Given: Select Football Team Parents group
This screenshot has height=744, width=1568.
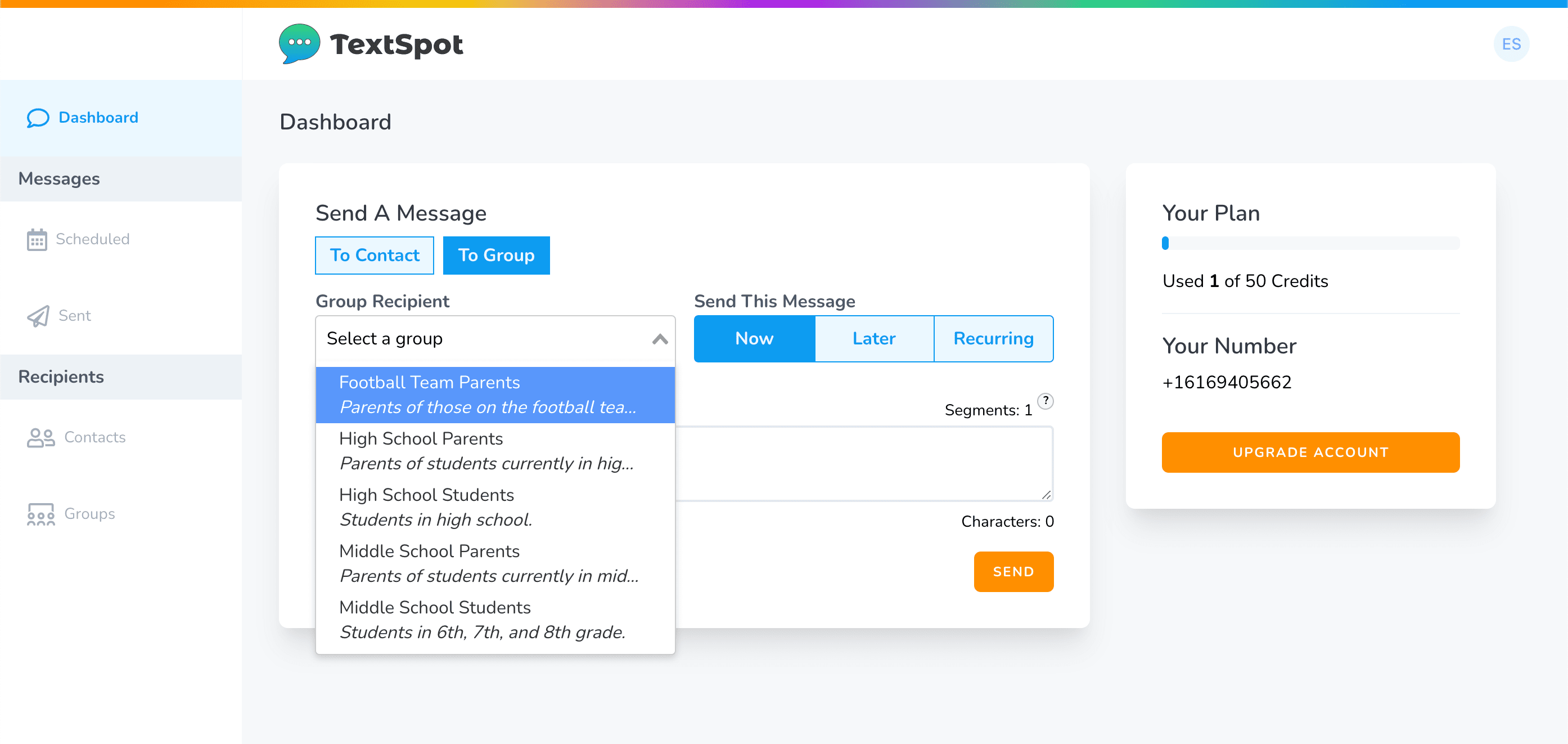Looking at the screenshot, I should point(495,395).
